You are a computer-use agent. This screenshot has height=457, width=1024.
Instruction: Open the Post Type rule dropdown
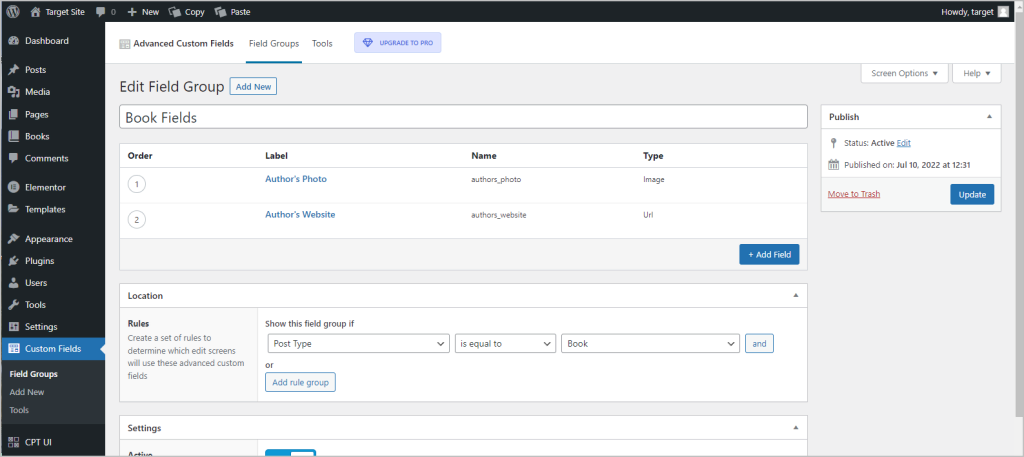click(x=358, y=343)
